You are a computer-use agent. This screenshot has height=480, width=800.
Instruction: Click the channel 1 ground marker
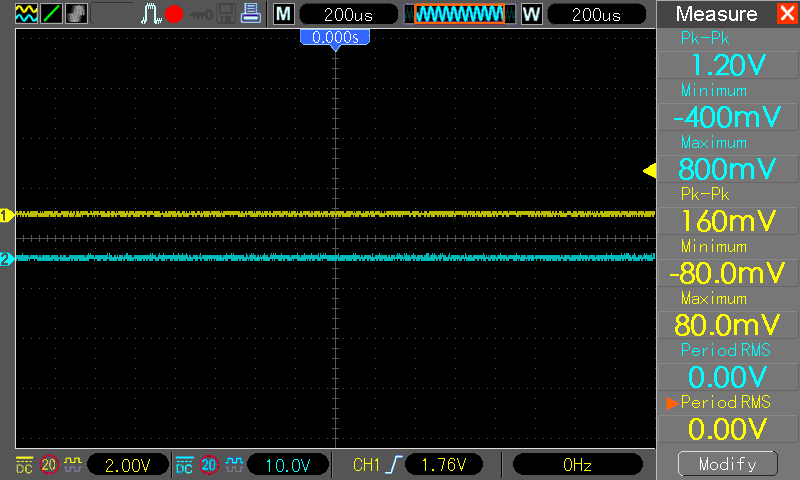[7, 216]
